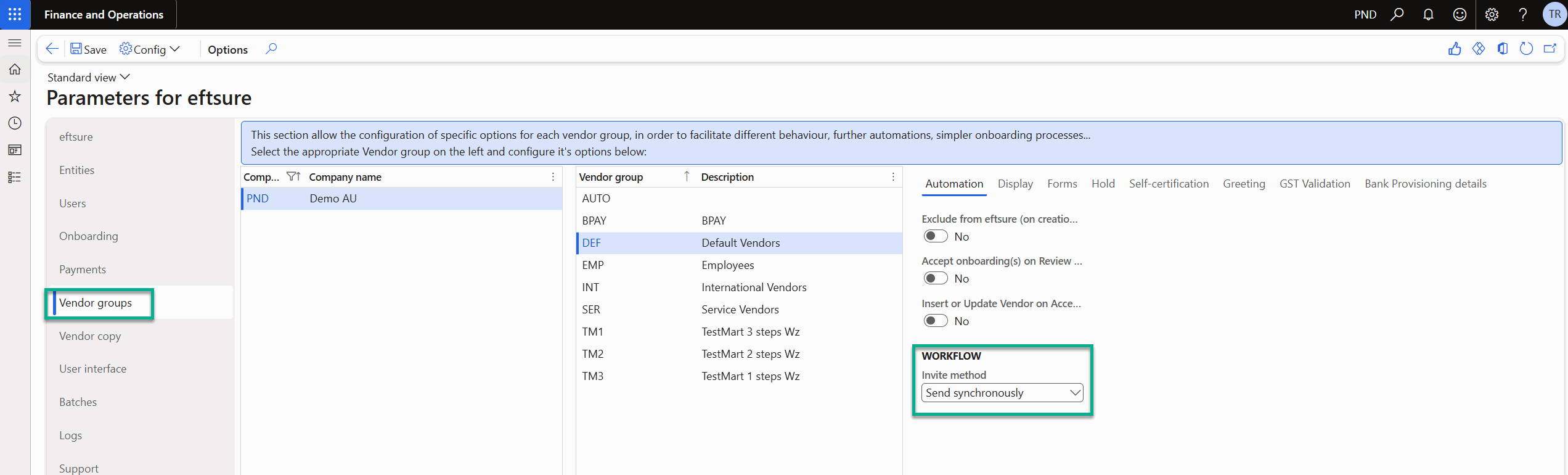1568x475 pixels.
Task: Click the back arrow in action bar
Action: 52,49
